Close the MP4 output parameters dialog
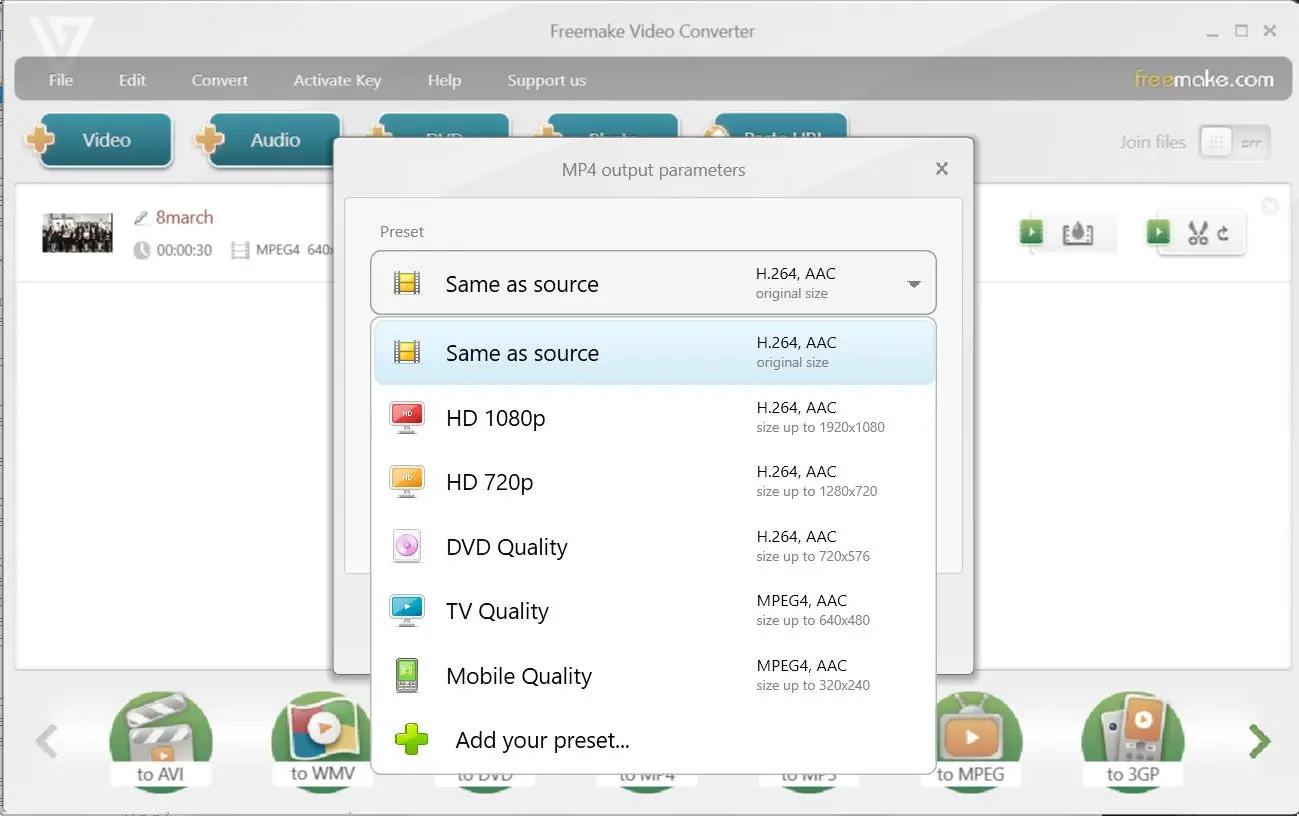1299x816 pixels. pyautogui.click(x=941, y=169)
